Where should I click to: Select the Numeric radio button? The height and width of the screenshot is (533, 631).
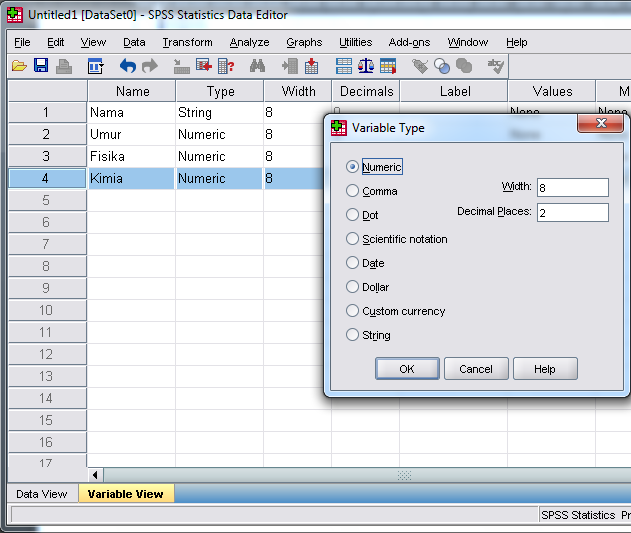pyautogui.click(x=352, y=167)
